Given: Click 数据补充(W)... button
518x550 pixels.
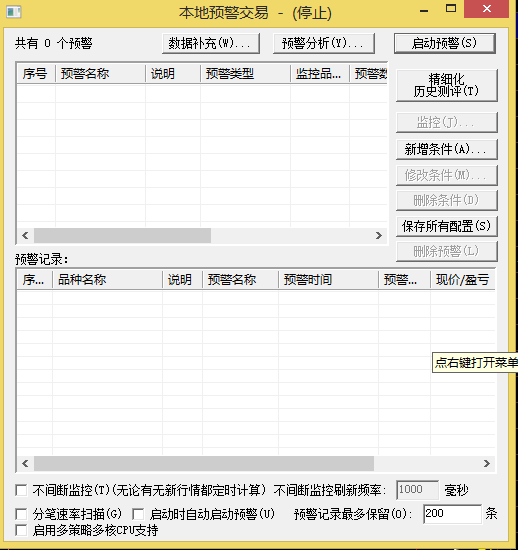Looking at the screenshot, I should point(211,43).
